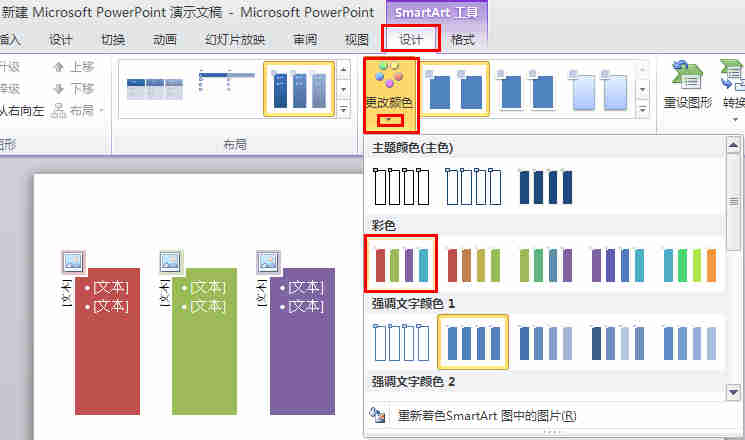This screenshot has width=745, height=440.
Task: Choose second 彩色 red-orange-green scheme
Action: click(x=473, y=264)
